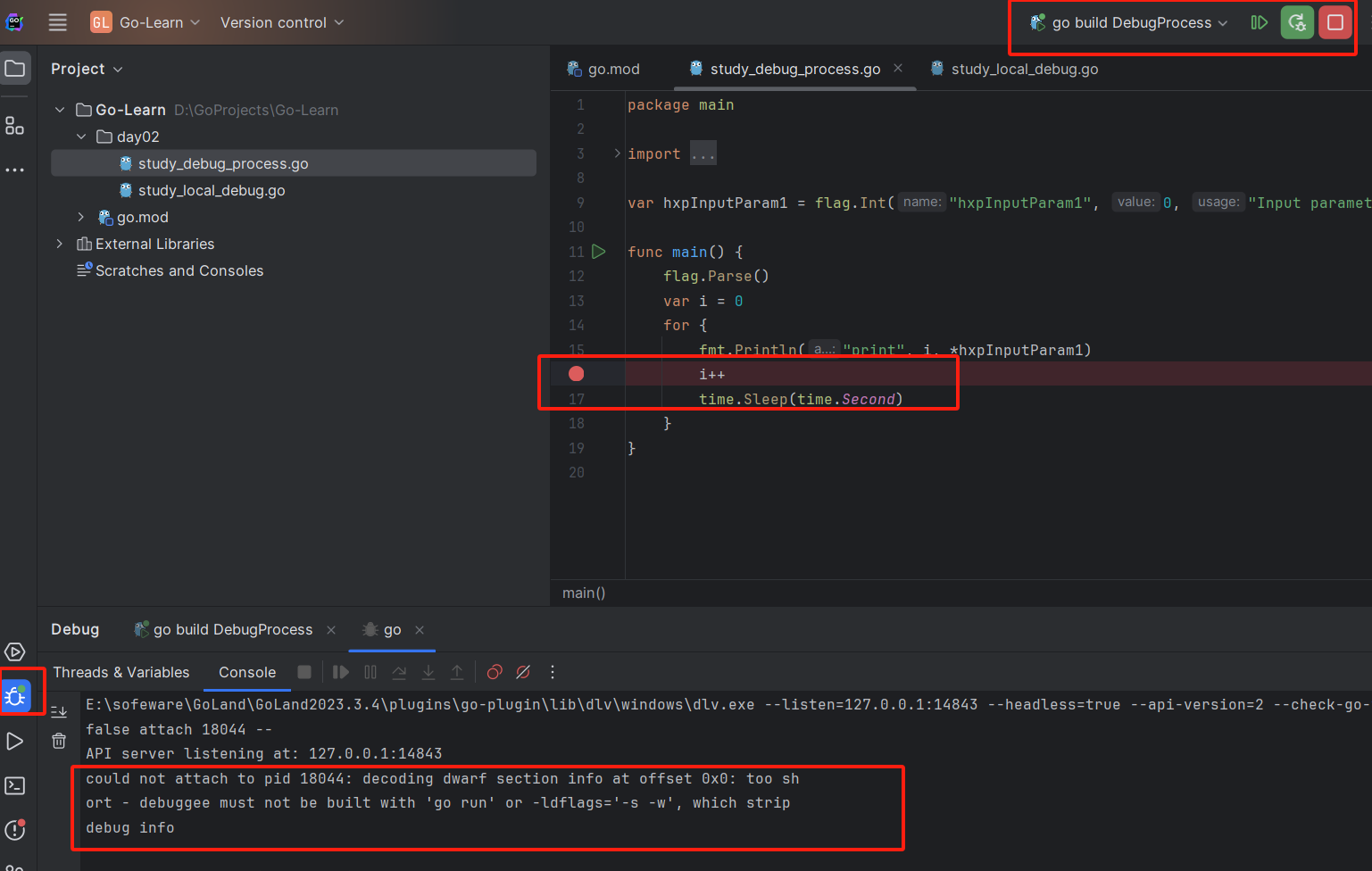Click the run gutter arrow beside func main
The height and width of the screenshot is (871, 1372).
pos(599,252)
